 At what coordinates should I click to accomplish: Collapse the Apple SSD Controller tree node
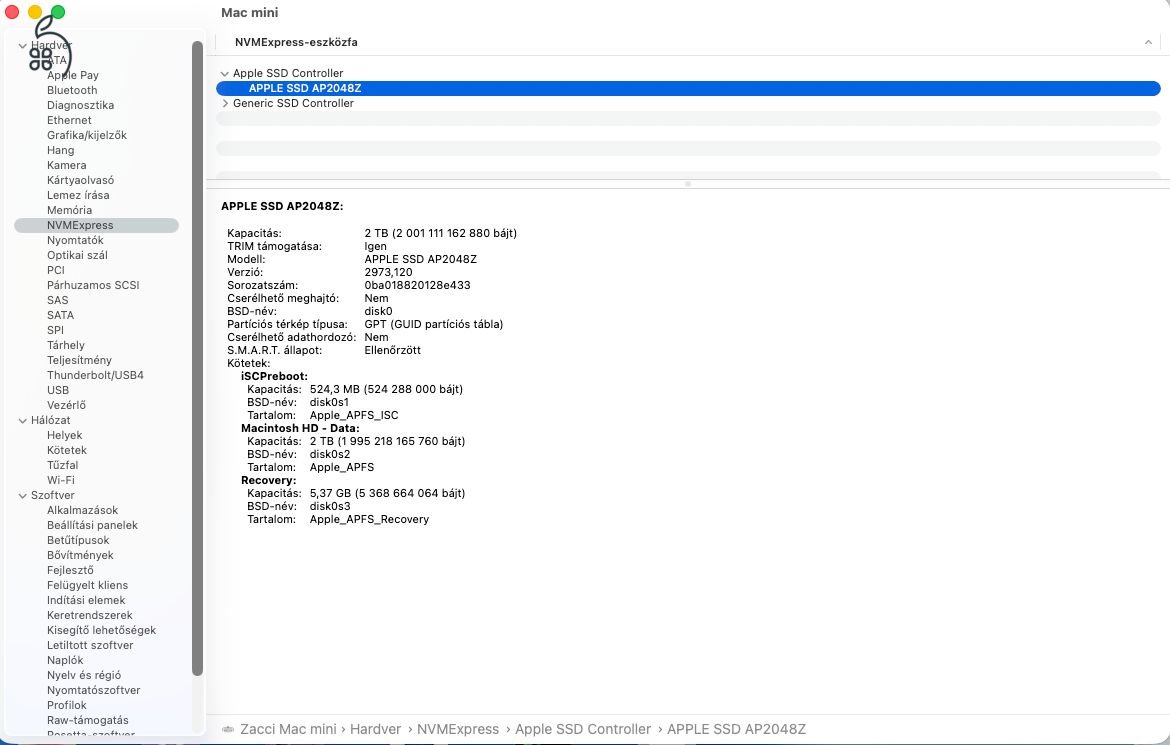(x=225, y=73)
